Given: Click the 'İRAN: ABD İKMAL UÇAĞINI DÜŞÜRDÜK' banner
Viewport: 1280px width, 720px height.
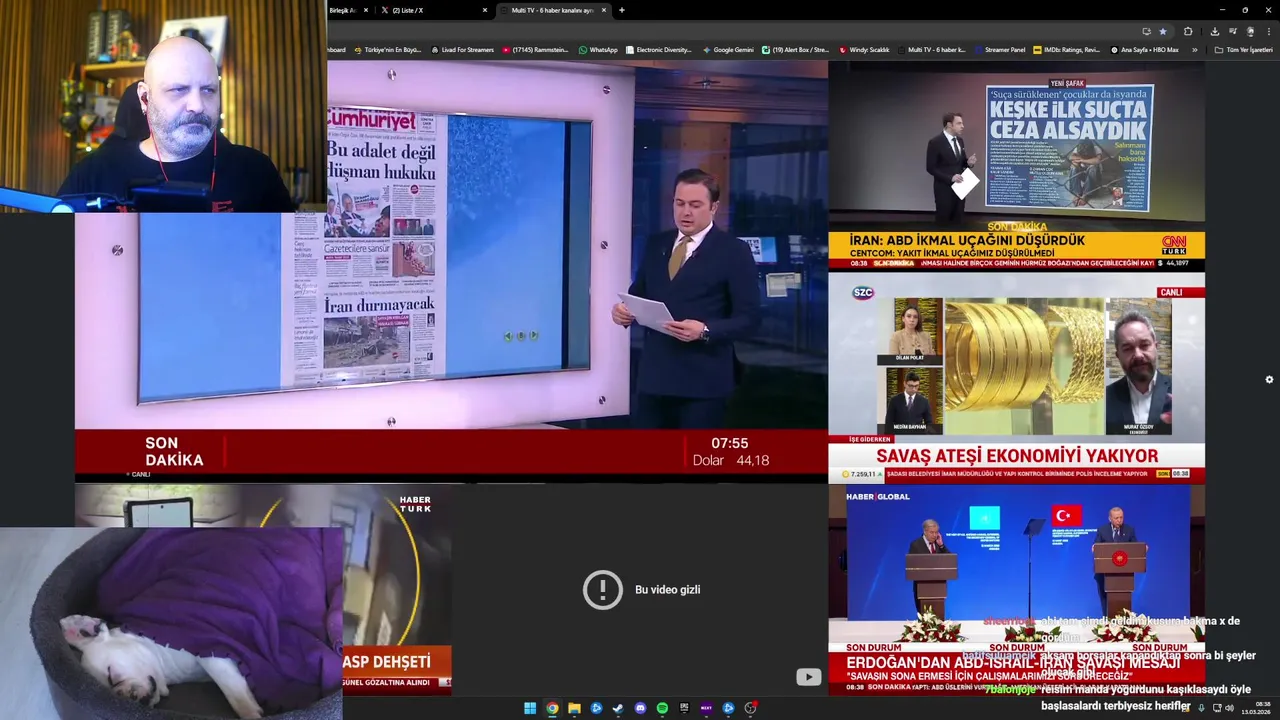Looking at the screenshot, I should [967, 241].
